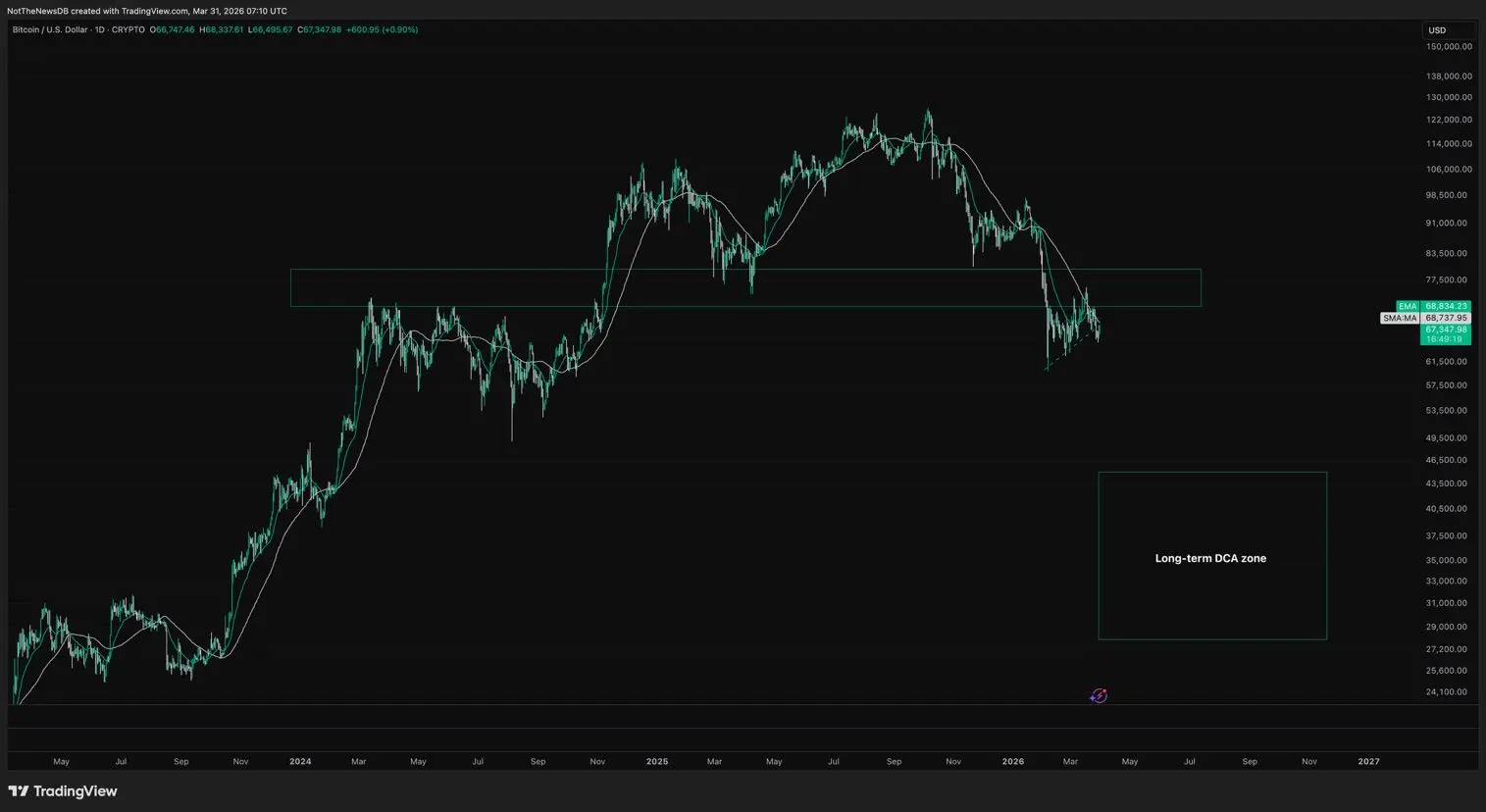The width and height of the screenshot is (1486, 812).
Task: Click the 40,500.00 price axis label
Action: pos(1447,508)
